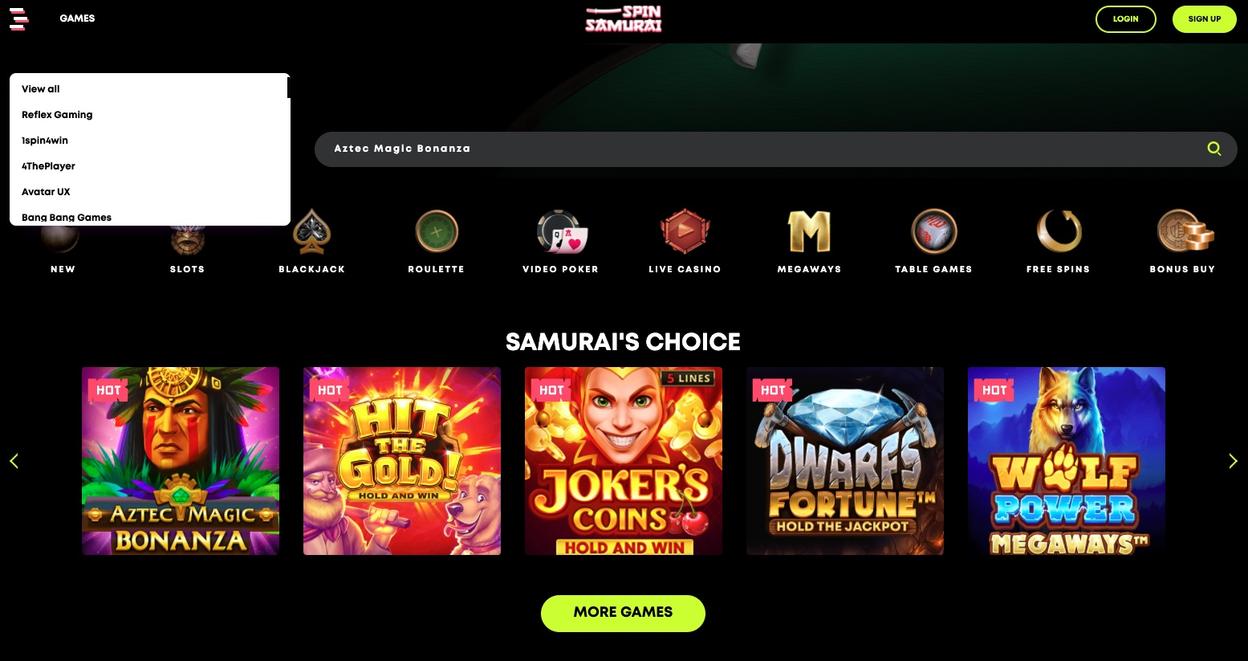Open the Video Poker category
This screenshot has width=1248, height=661.
coord(561,241)
